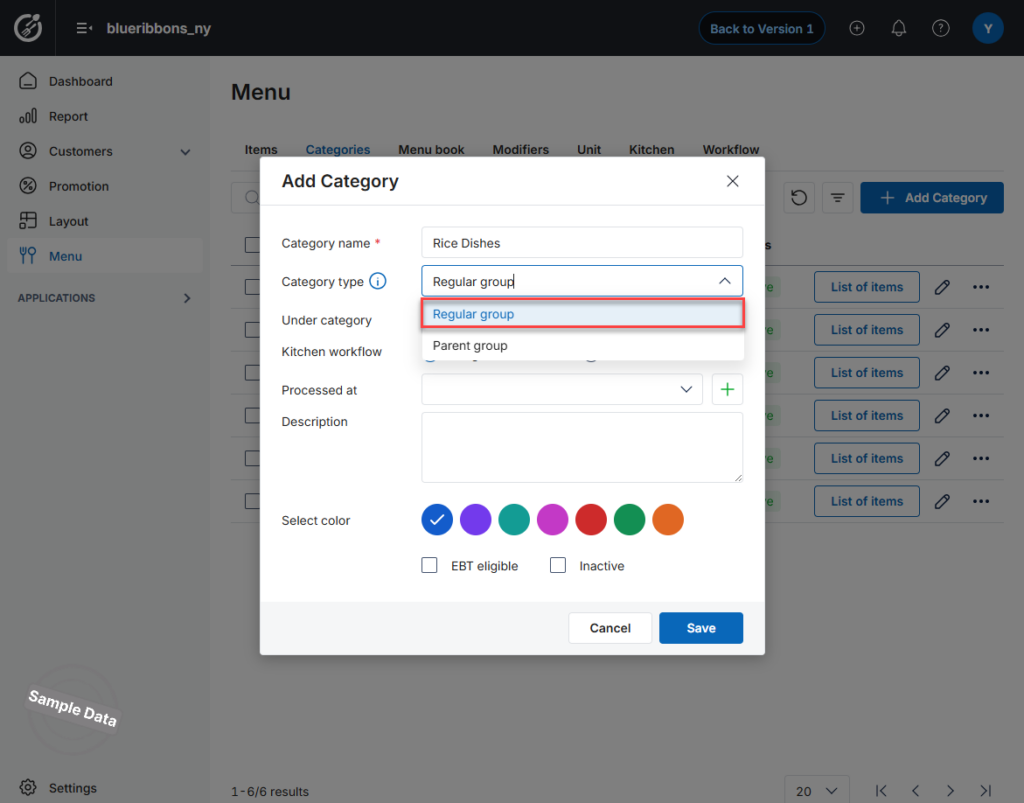
Task: Click the app logo icon in header
Action: coord(28,27)
